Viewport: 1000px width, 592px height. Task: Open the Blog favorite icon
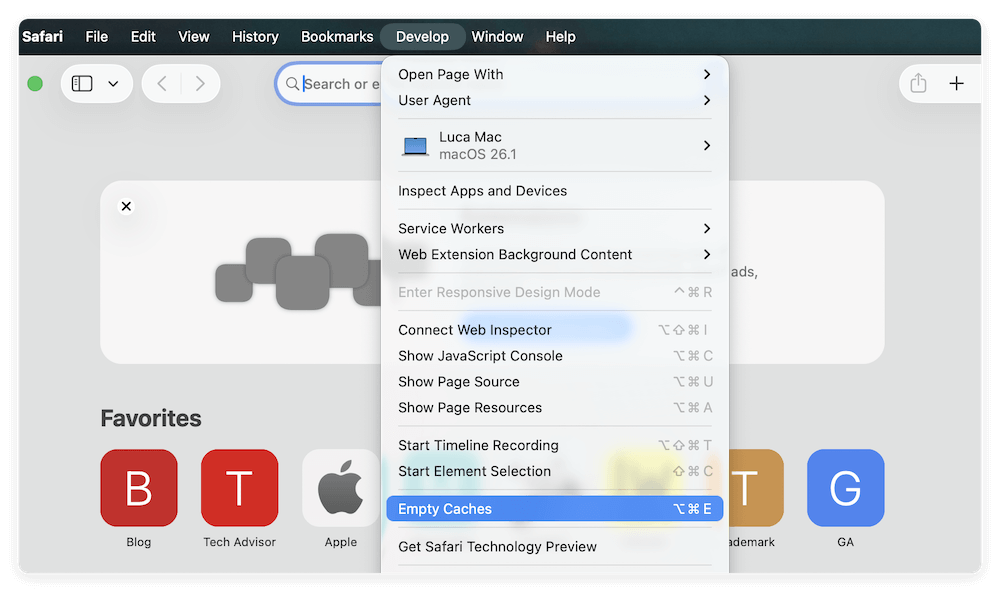pyautogui.click(x=139, y=488)
